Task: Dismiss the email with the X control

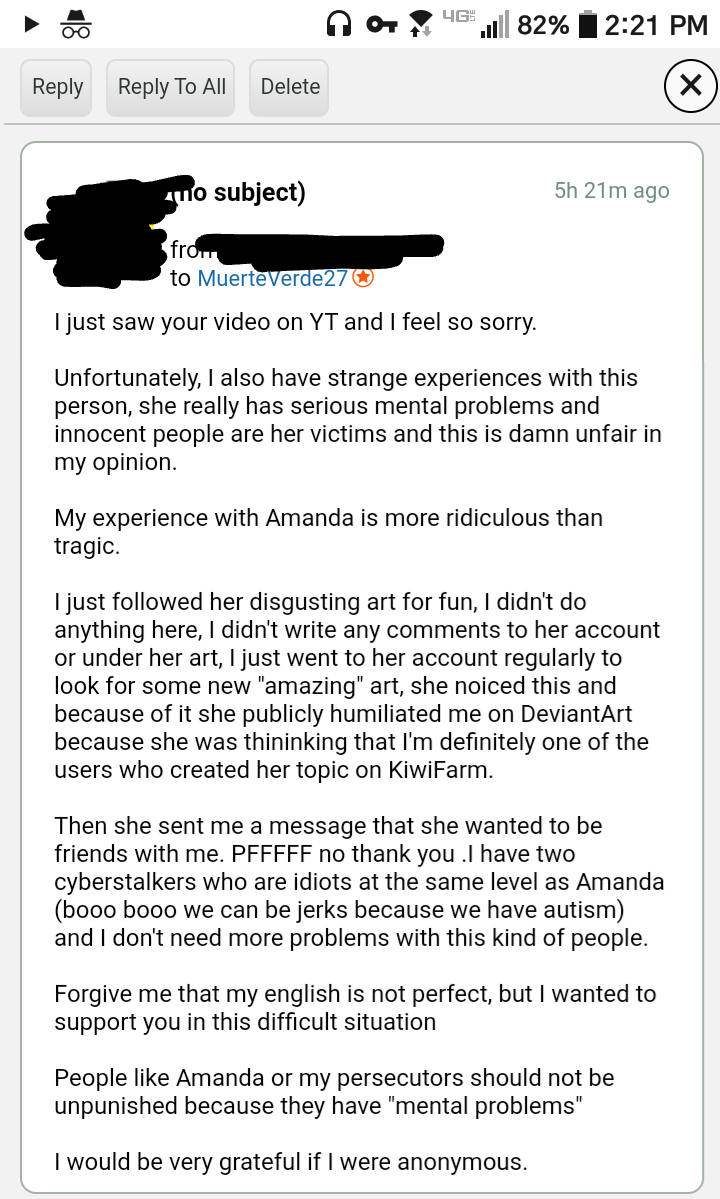Action: [x=689, y=85]
